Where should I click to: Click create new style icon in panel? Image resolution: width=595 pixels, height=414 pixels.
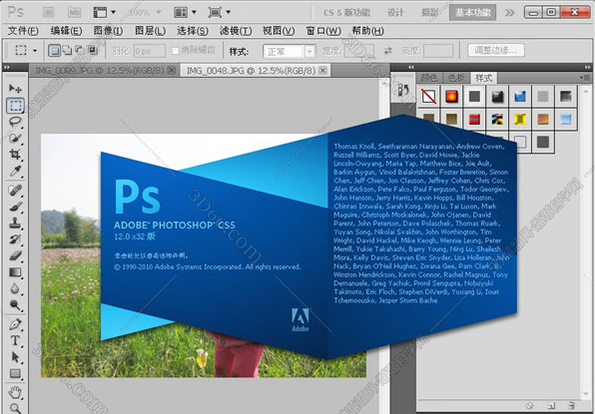pyautogui.click(x=551, y=406)
